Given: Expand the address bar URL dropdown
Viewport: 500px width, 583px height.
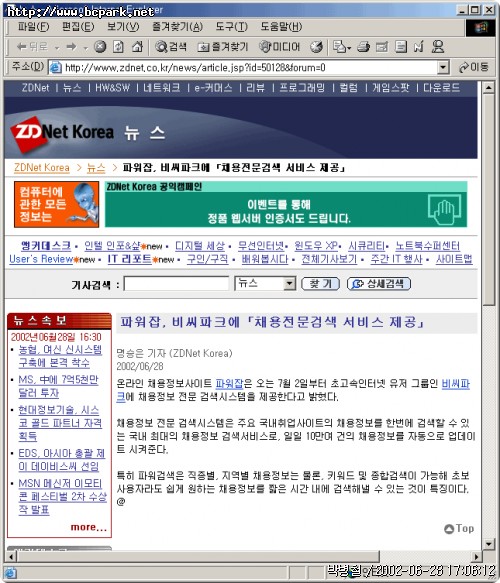Looking at the screenshot, I should [442, 68].
